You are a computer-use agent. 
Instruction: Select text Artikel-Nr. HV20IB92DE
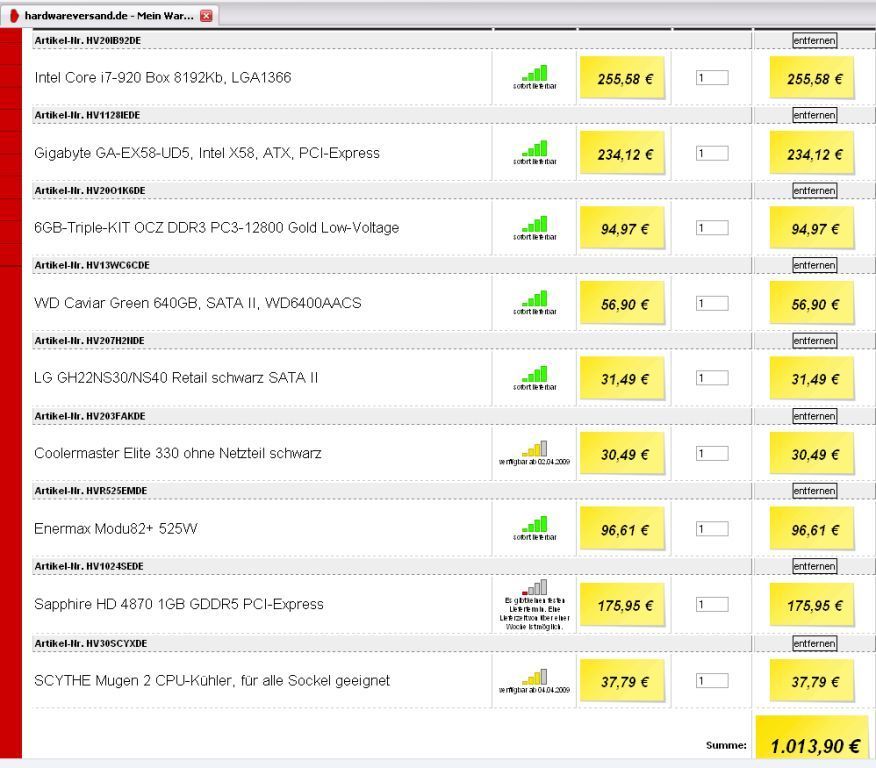[88, 40]
